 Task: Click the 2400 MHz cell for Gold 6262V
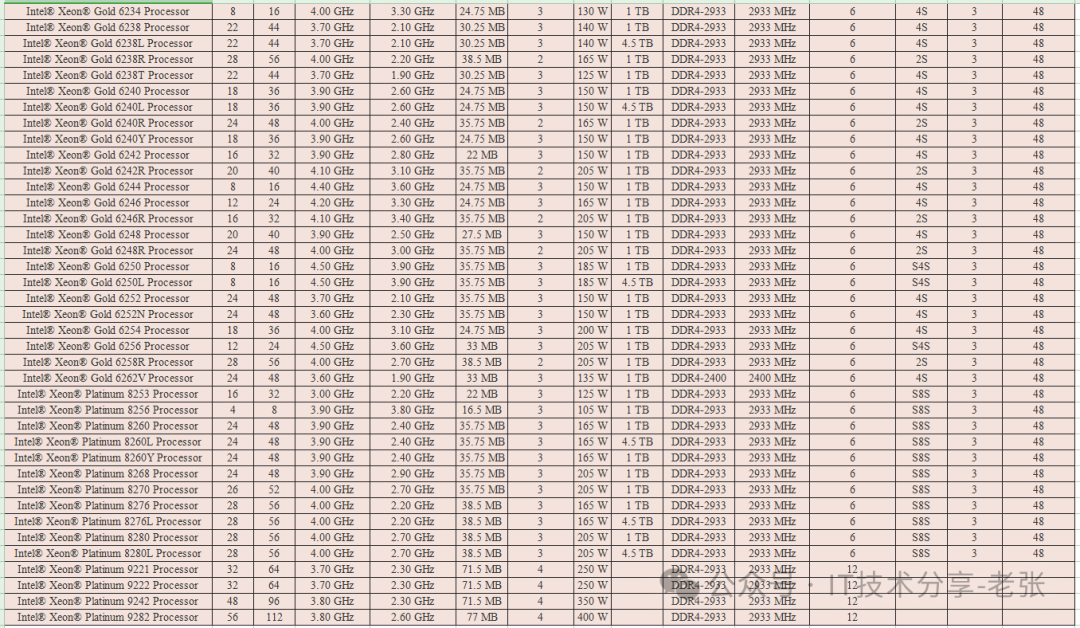(x=772, y=378)
